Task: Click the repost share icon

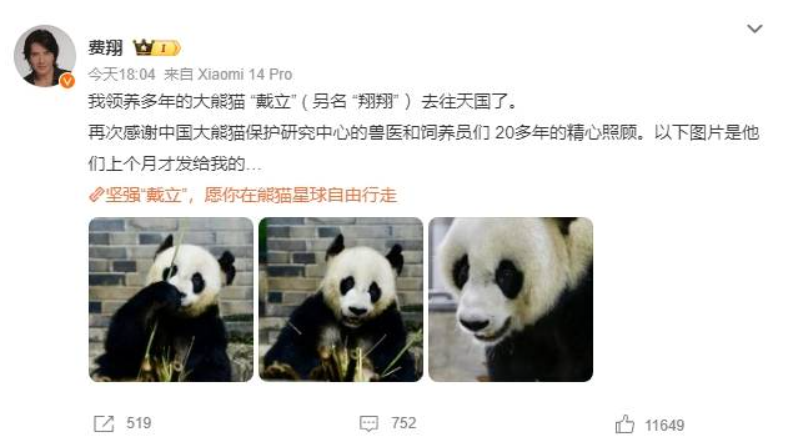Action: 104,423
